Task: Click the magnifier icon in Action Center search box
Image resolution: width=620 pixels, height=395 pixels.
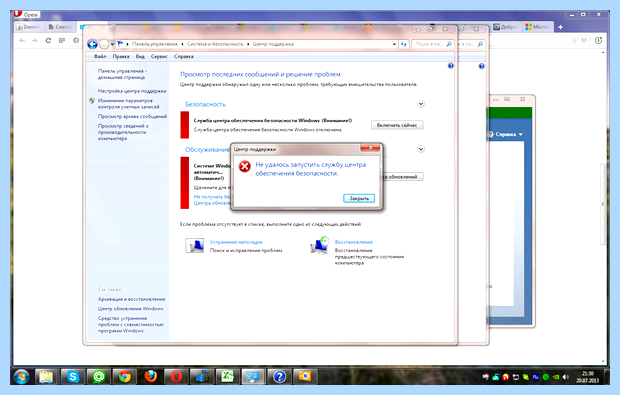Action: (x=449, y=44)
